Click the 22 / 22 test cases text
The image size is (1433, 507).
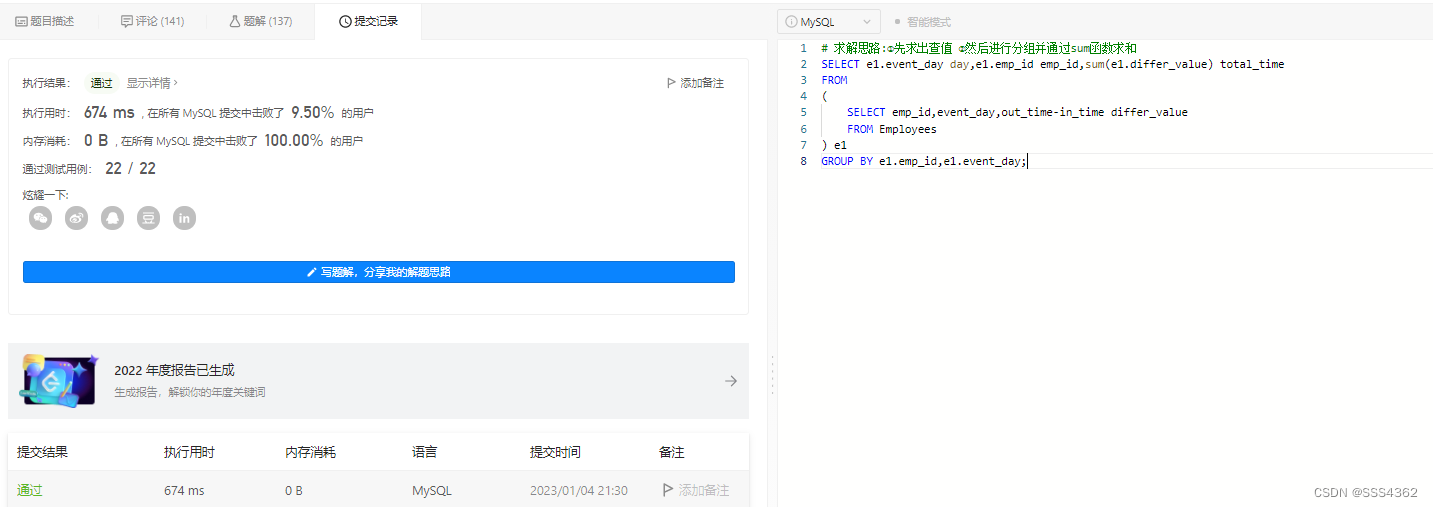130,168
